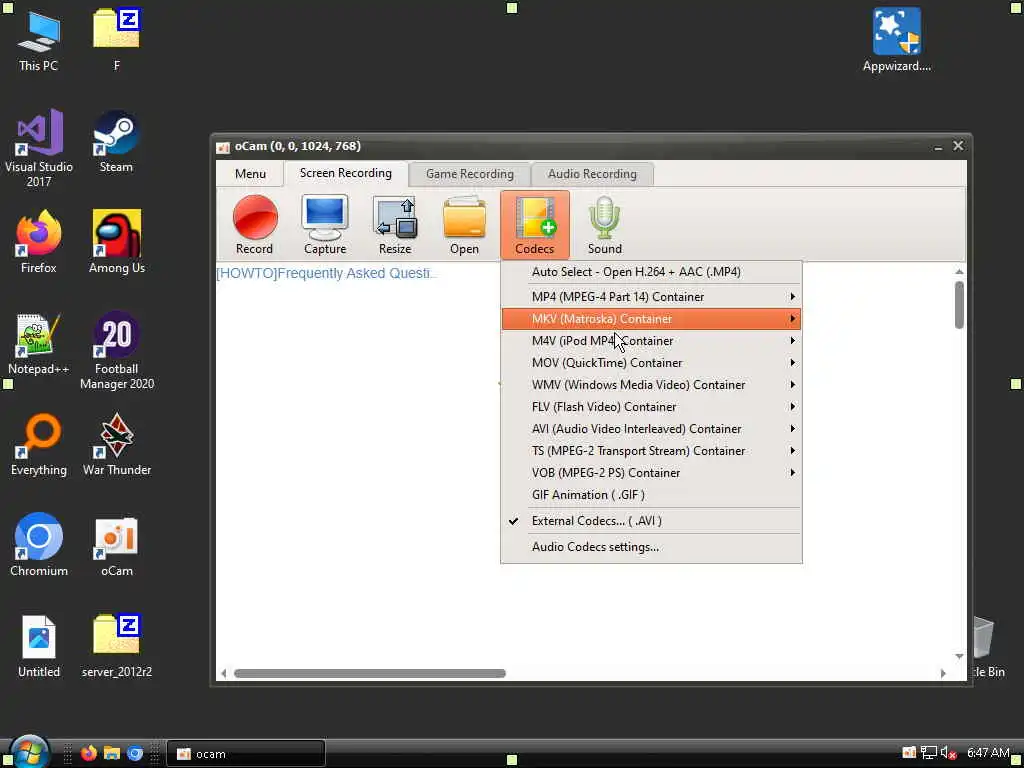1024x768 pixels.
Task: Switch to the Game Recording tab
Action: click(x=470, y=174)
